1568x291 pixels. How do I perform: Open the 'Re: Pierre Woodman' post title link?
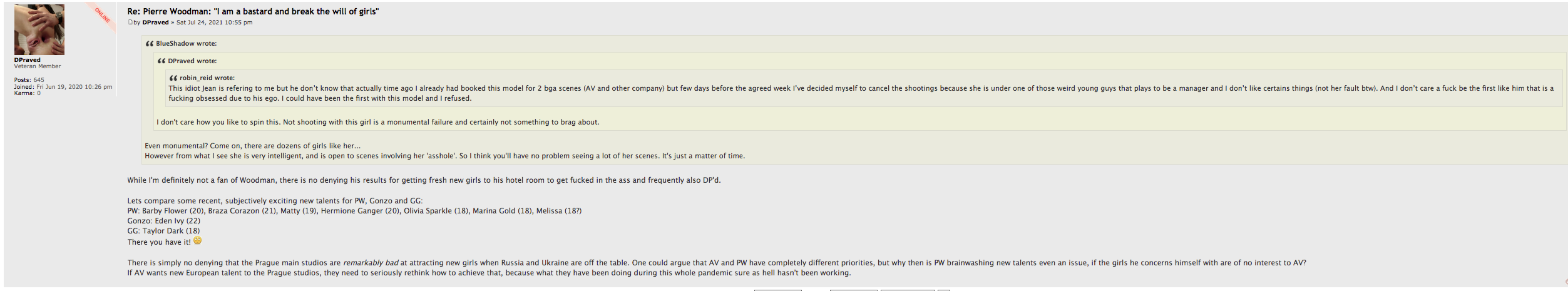pos(253,11)
